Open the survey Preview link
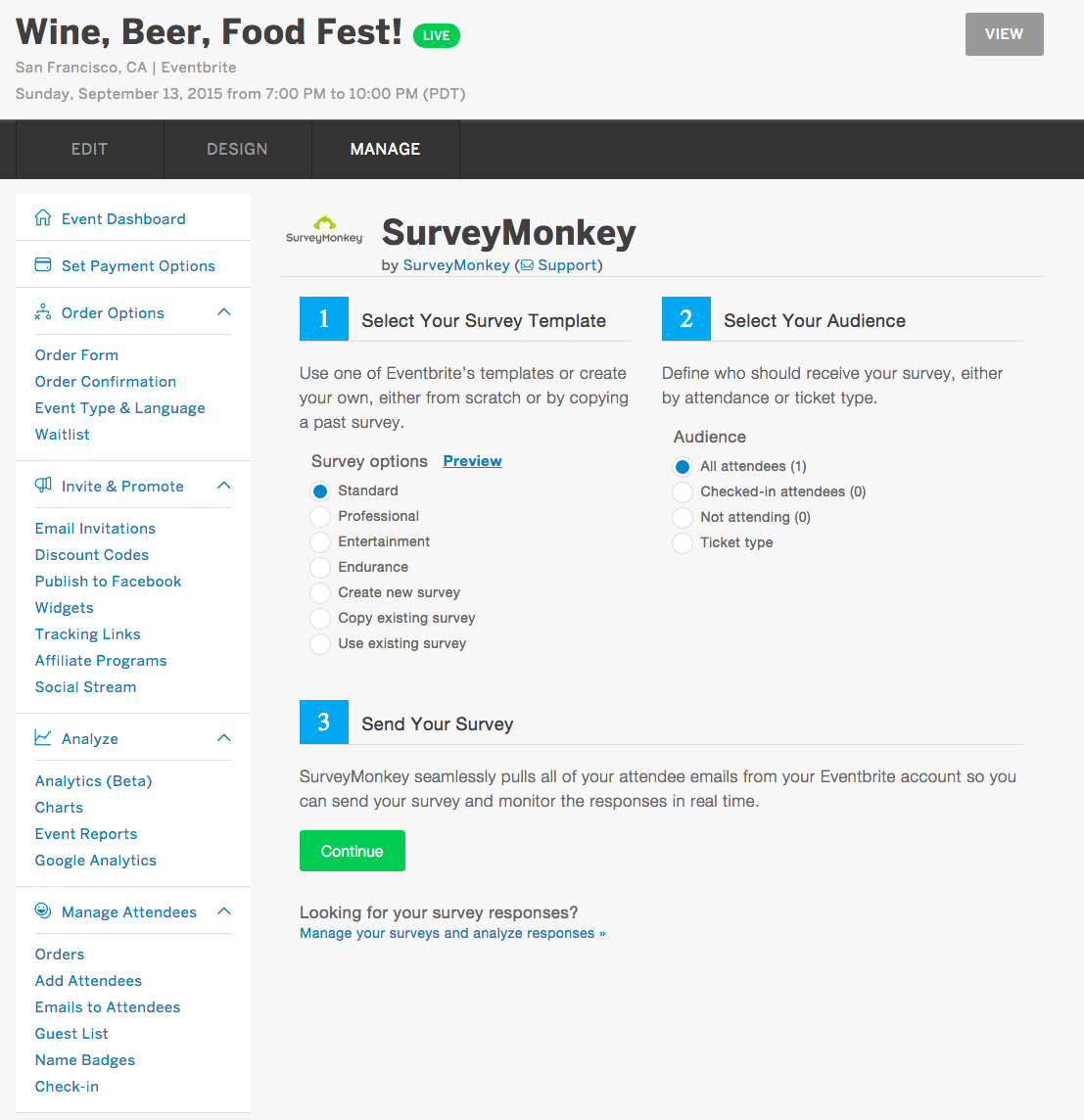Screen dimensions: 1084x1120 click(x=473, y=460)
